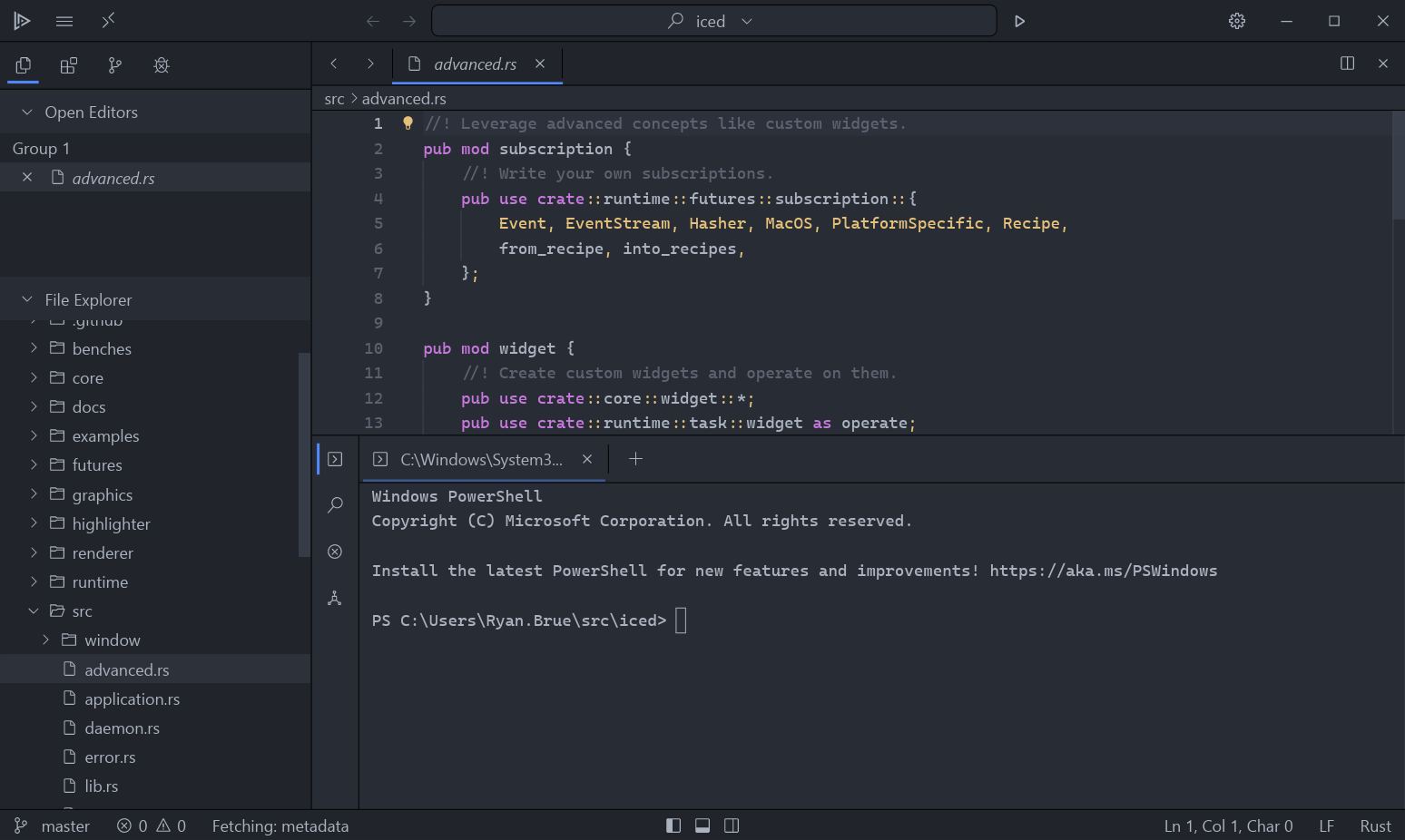Open the hamburger menu in title bar

(64, 21)
